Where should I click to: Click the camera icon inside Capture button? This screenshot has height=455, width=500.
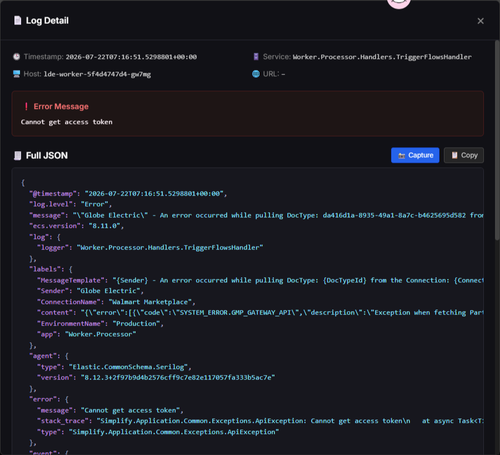401,156
